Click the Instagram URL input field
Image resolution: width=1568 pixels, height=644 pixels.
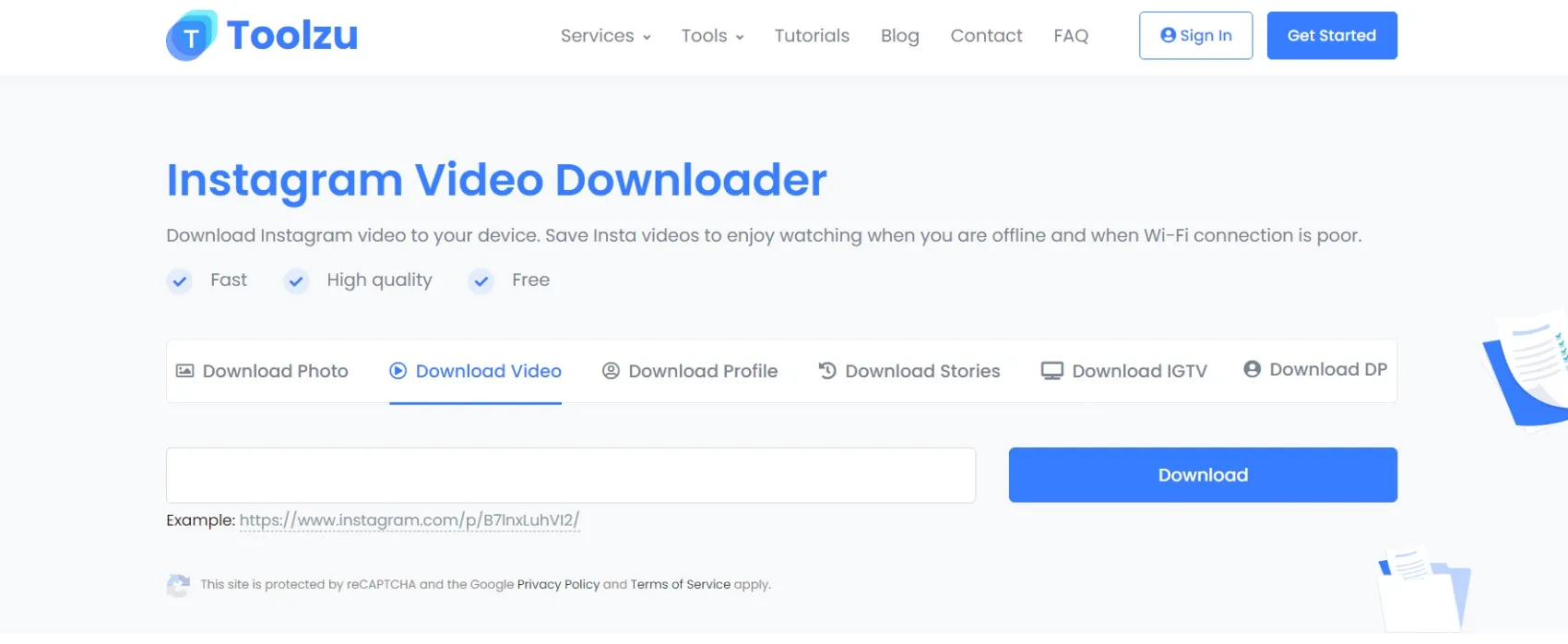[x=571, y=475]
